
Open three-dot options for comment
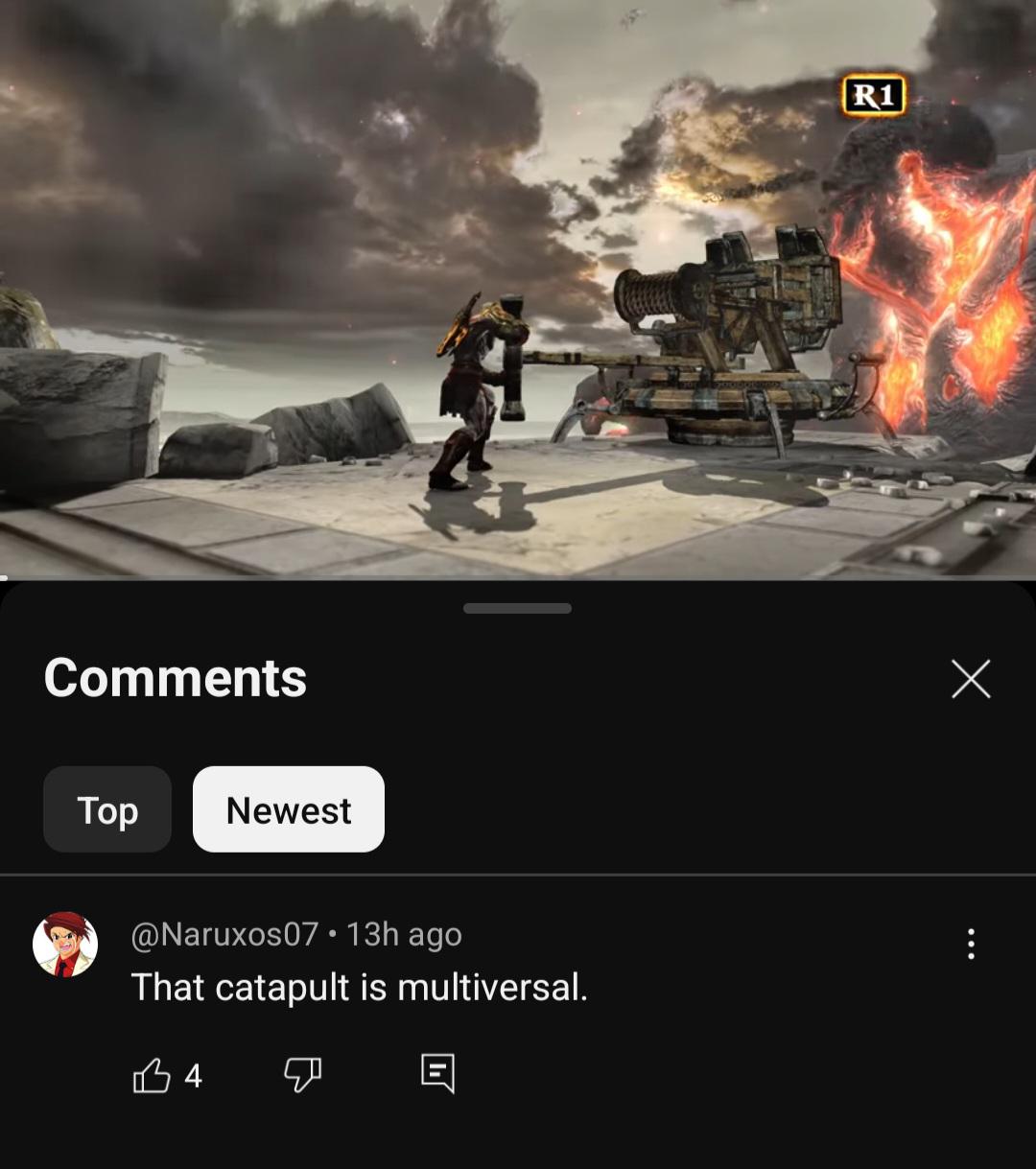coord(971,944)
